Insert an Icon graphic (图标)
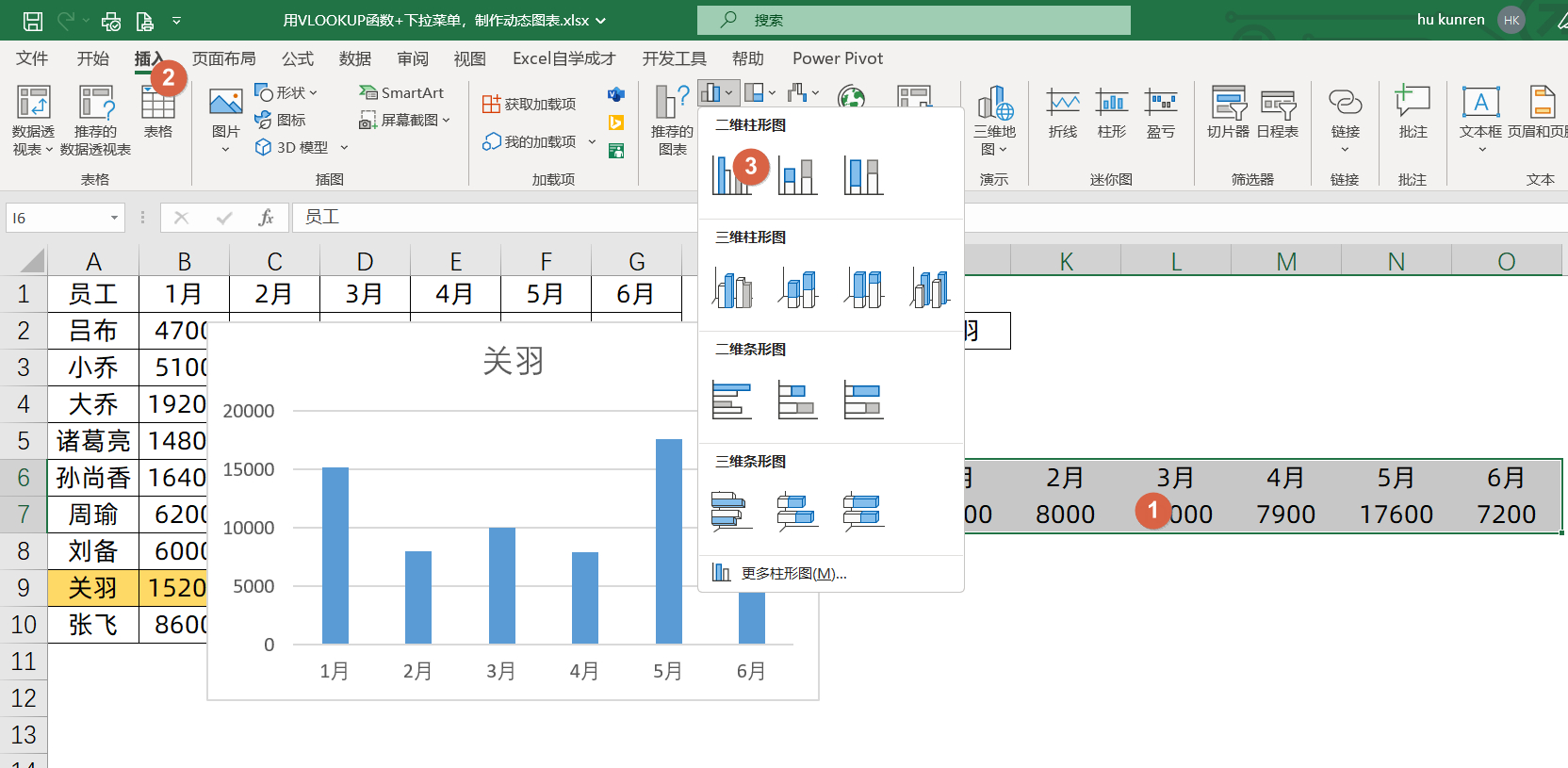Image resolution: width=1568 pixels, height=768 pixels. 280,120
